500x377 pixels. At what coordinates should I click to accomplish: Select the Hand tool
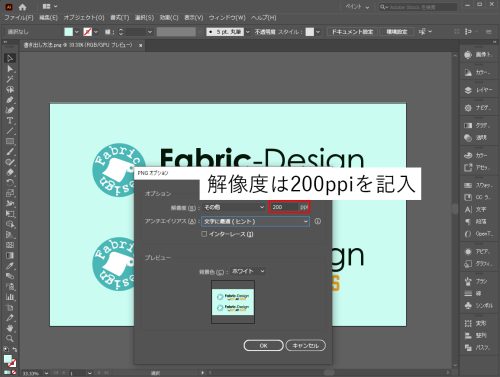click(x=10, y=328)
